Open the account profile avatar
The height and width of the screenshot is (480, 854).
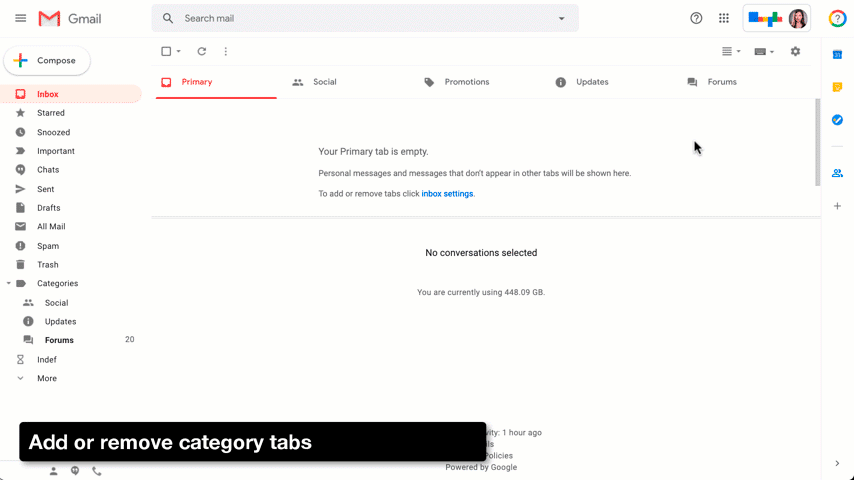pyautogui.click(x=798, y=19)
